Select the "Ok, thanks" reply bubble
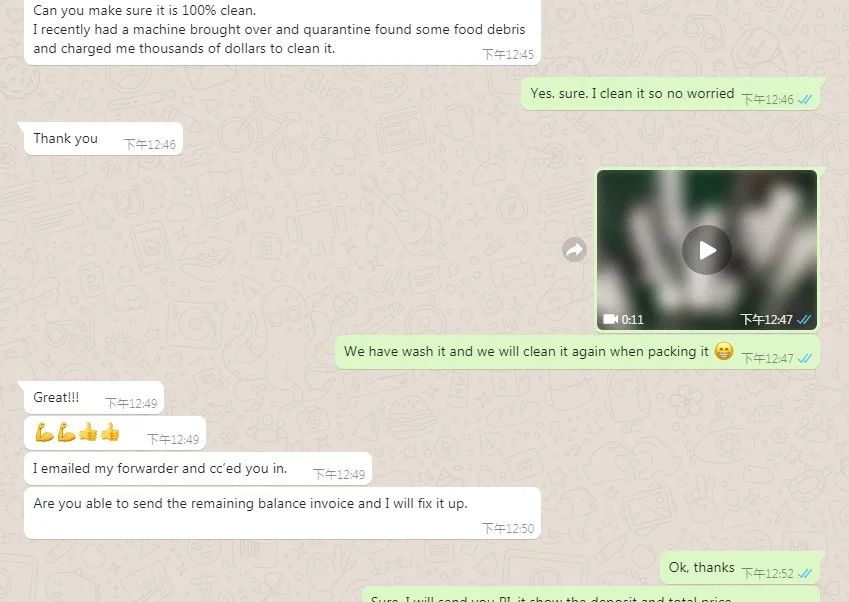 click(740, 568)
